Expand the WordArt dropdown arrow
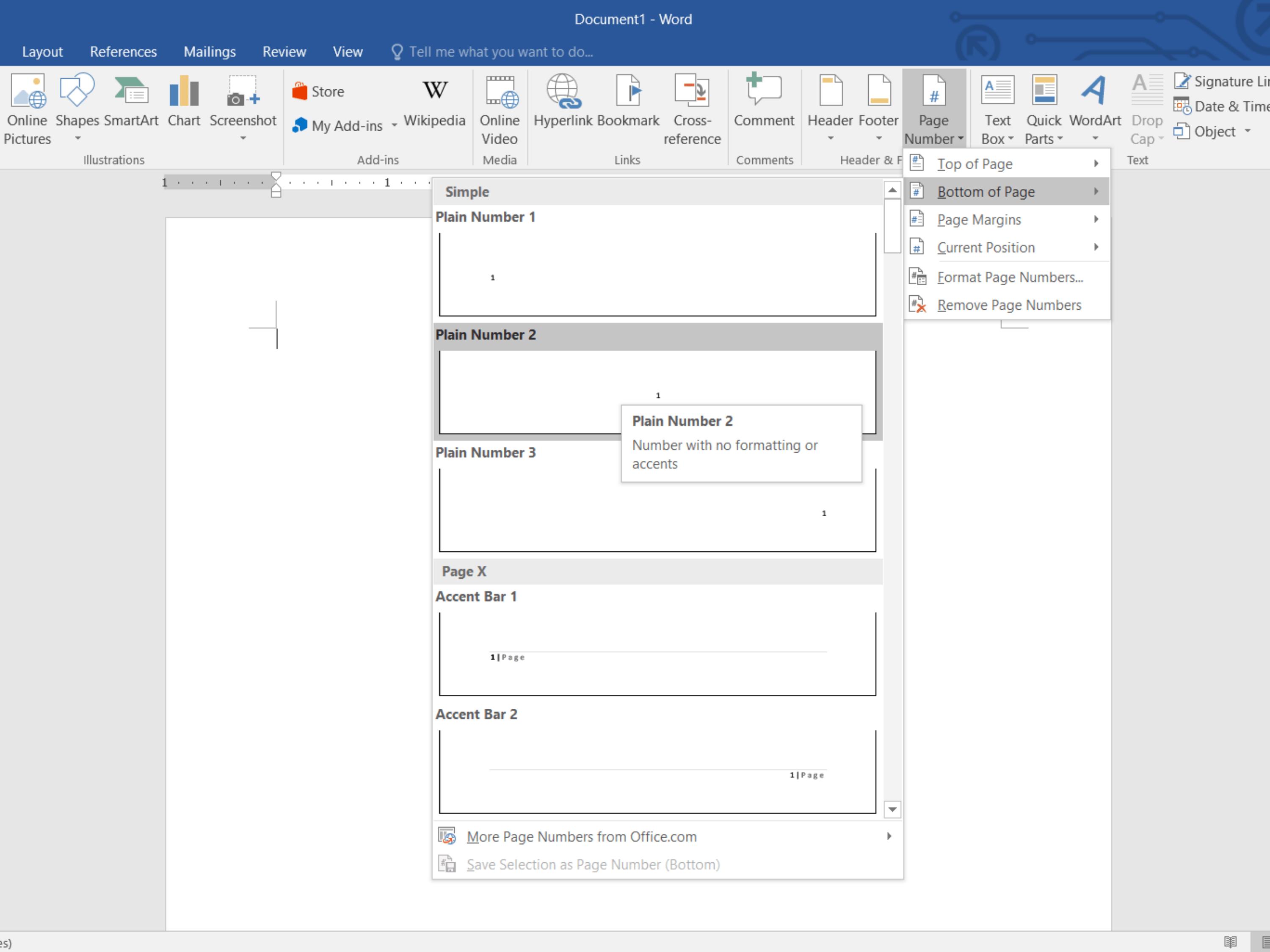The width and height of the screenshot is (1270, 952). pyautogui.click(x=1095, y=138)
